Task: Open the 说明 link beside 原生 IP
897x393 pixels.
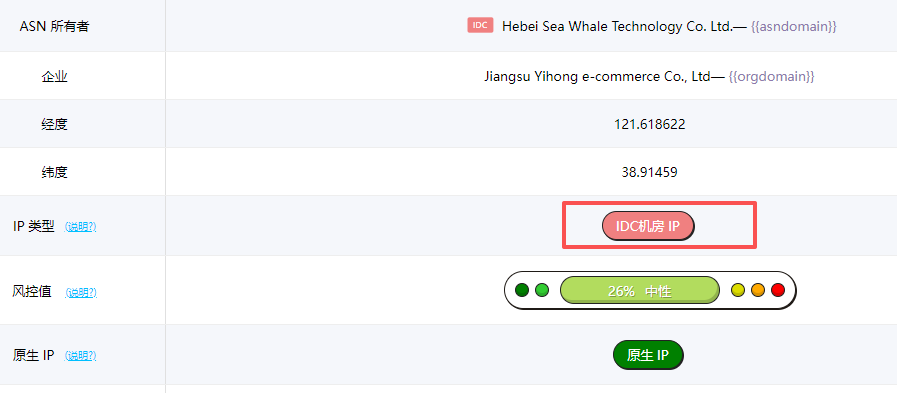Action: (x=81, y=356)
